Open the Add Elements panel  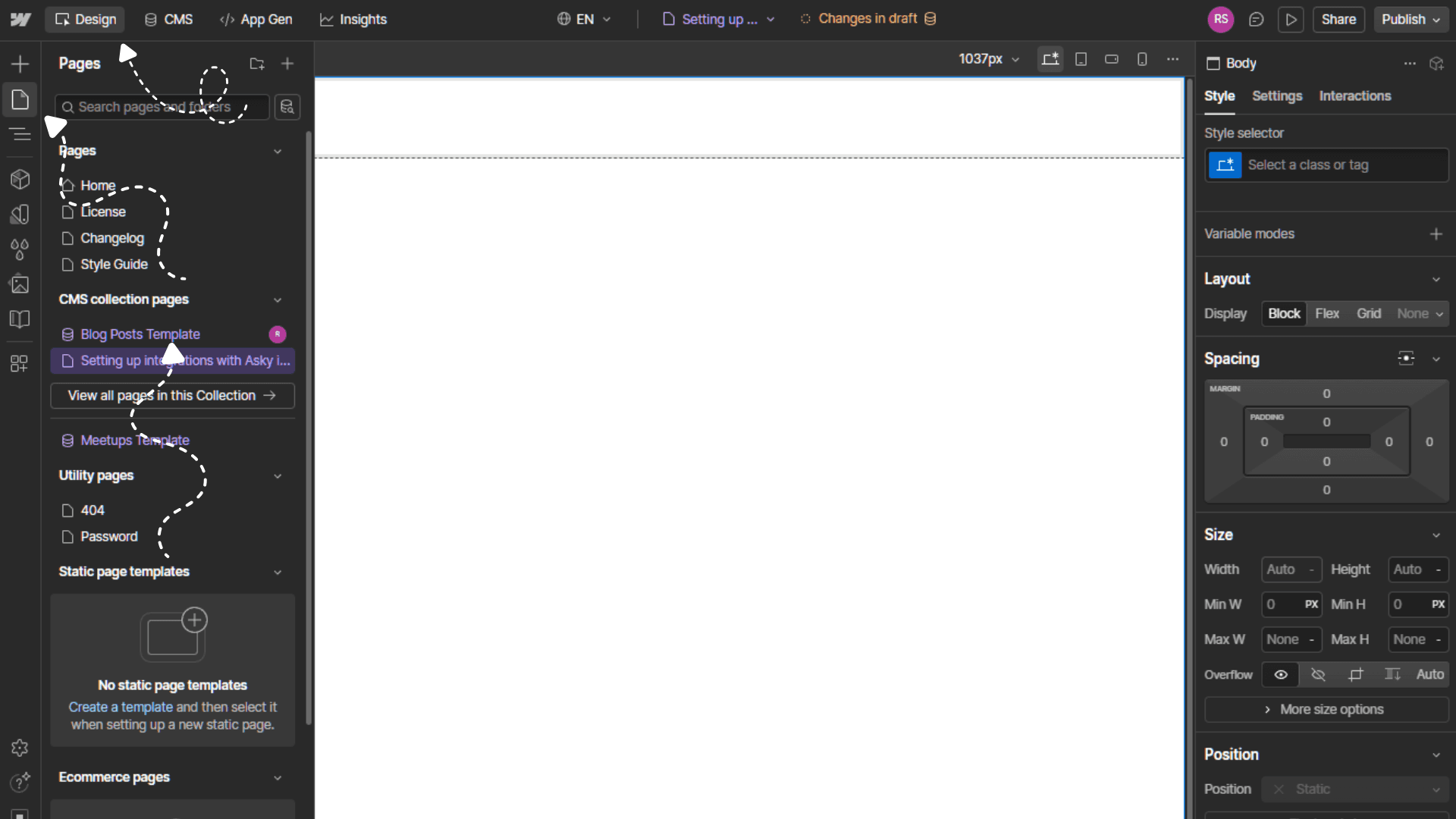pyautogui.click(x=19, y=64)
